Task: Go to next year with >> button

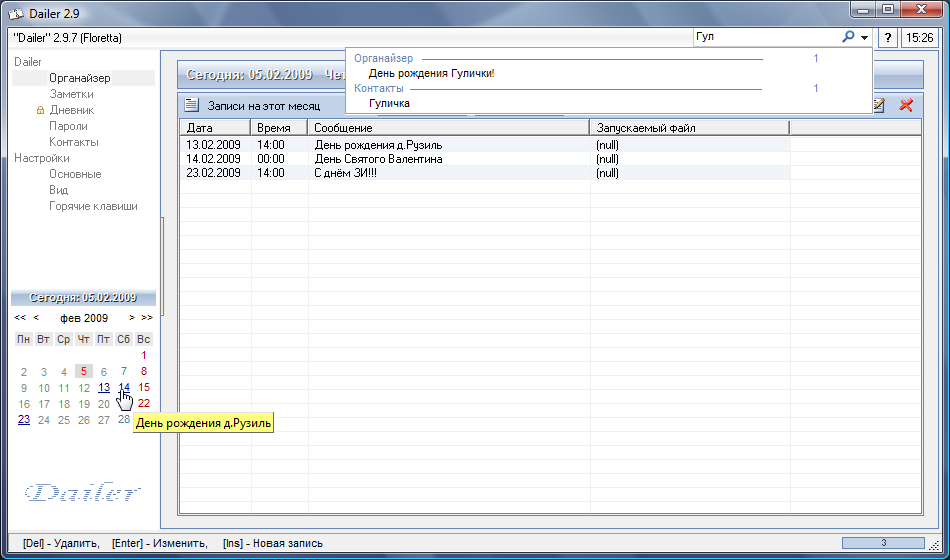Action: [147, 318]
